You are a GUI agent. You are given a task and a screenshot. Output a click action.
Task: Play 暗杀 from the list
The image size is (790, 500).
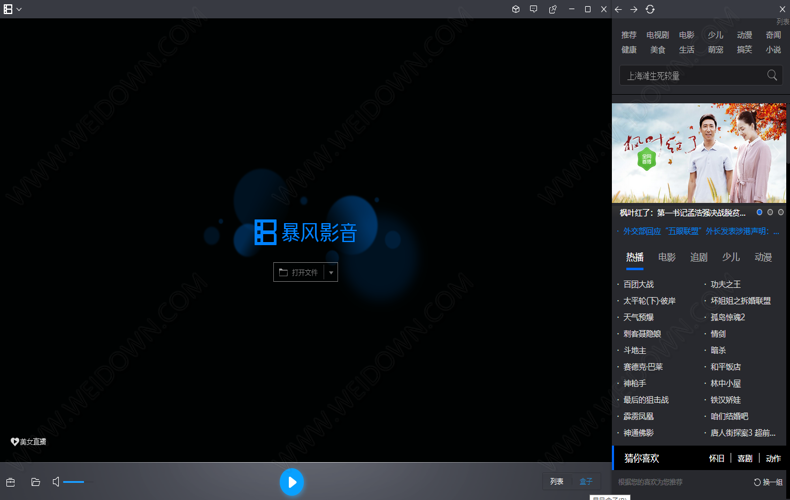pyautogui.click(x=718, y=350)
